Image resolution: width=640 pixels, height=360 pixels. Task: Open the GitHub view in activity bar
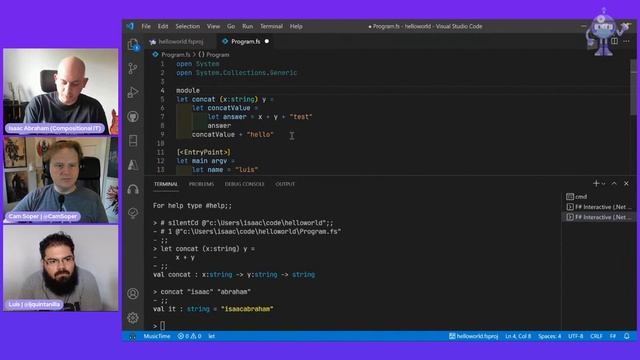(x=133, y=117)
